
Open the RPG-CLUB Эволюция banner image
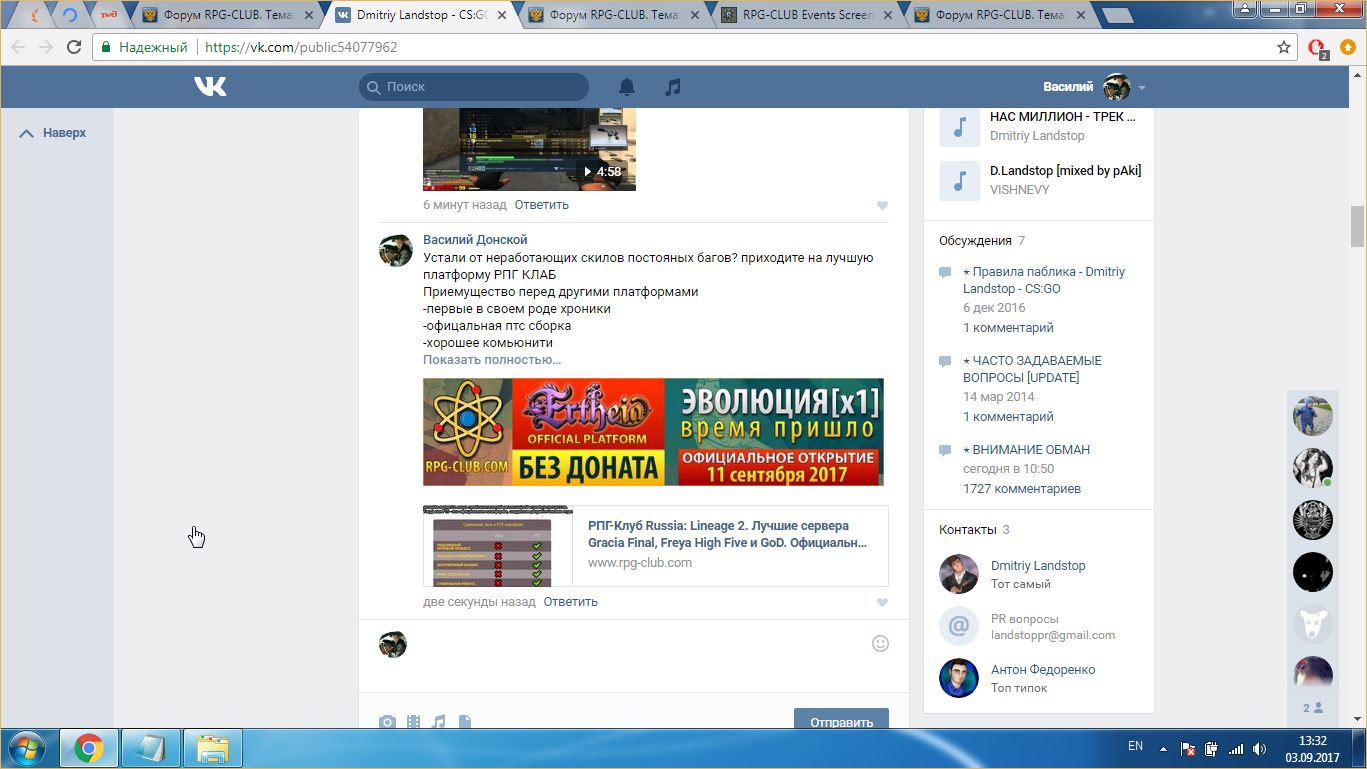coord(653,432)
